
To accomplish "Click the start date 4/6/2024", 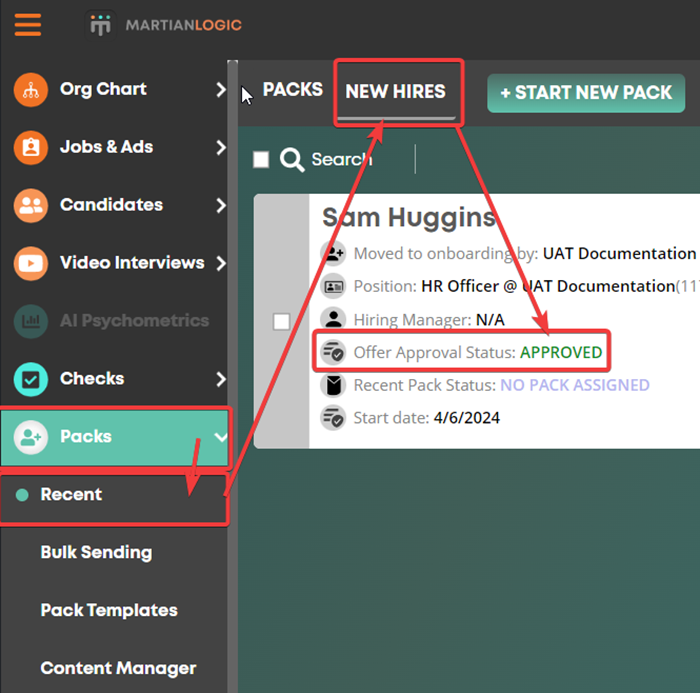I will coord(467,418).
